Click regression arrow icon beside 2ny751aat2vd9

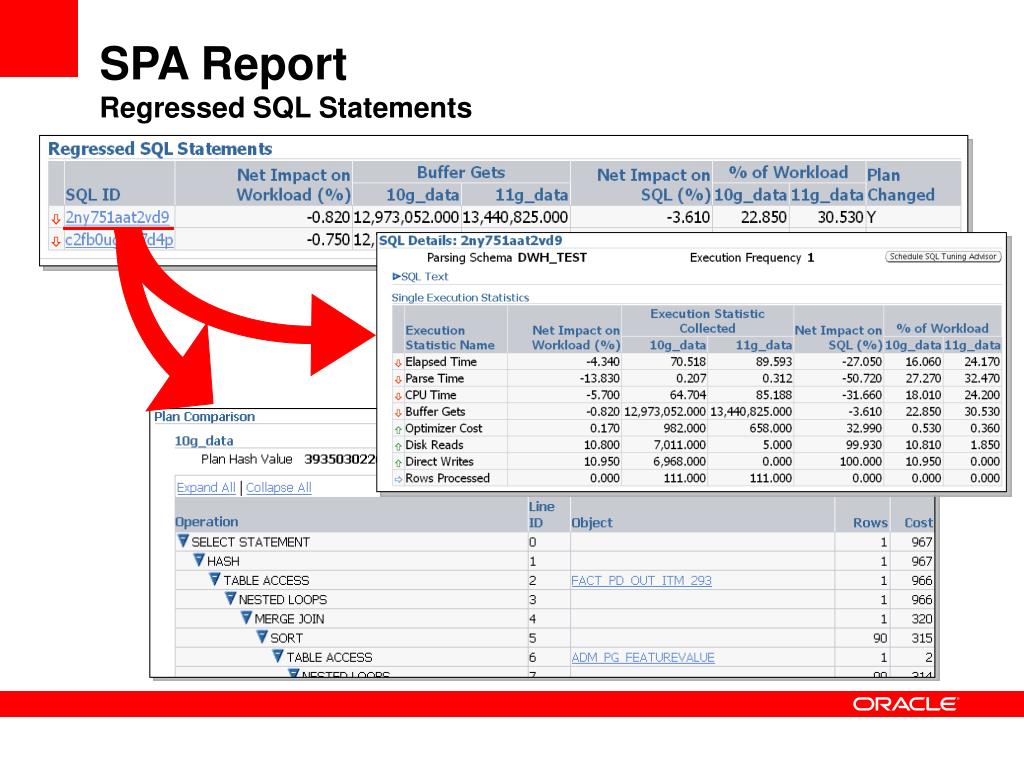(x=56, y=218)
